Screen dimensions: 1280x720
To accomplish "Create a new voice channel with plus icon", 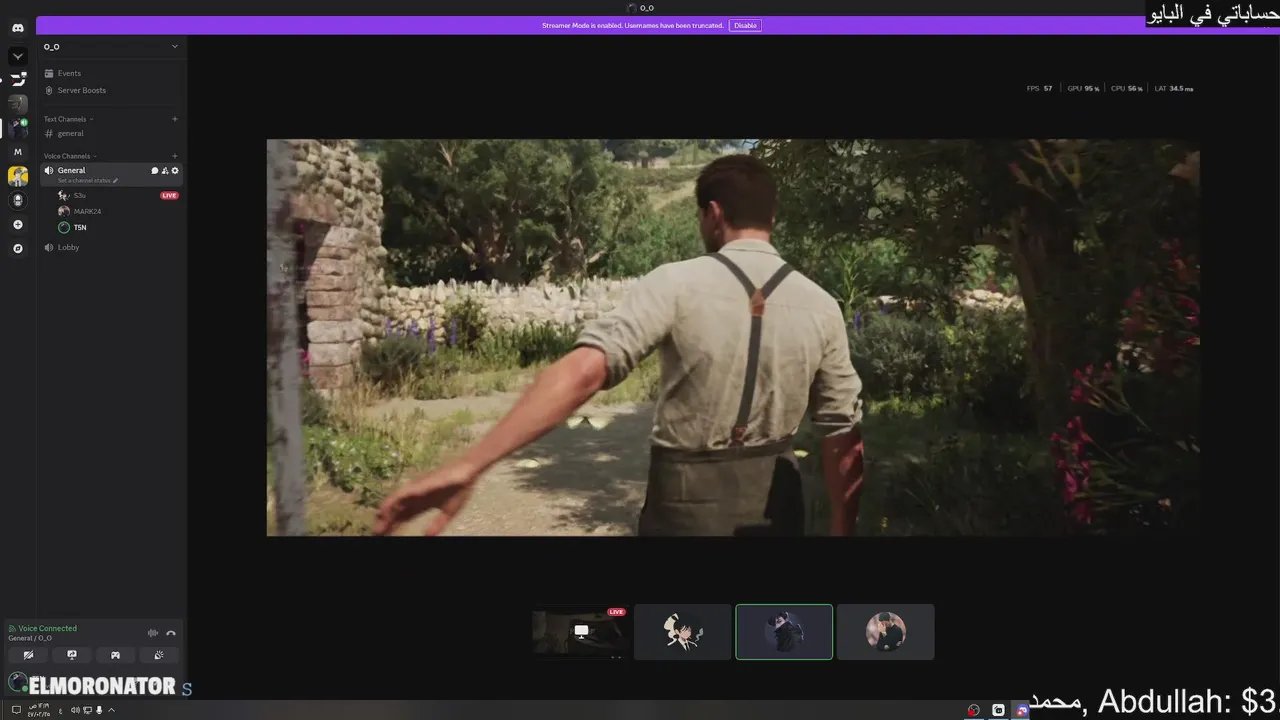I will 175,156.
